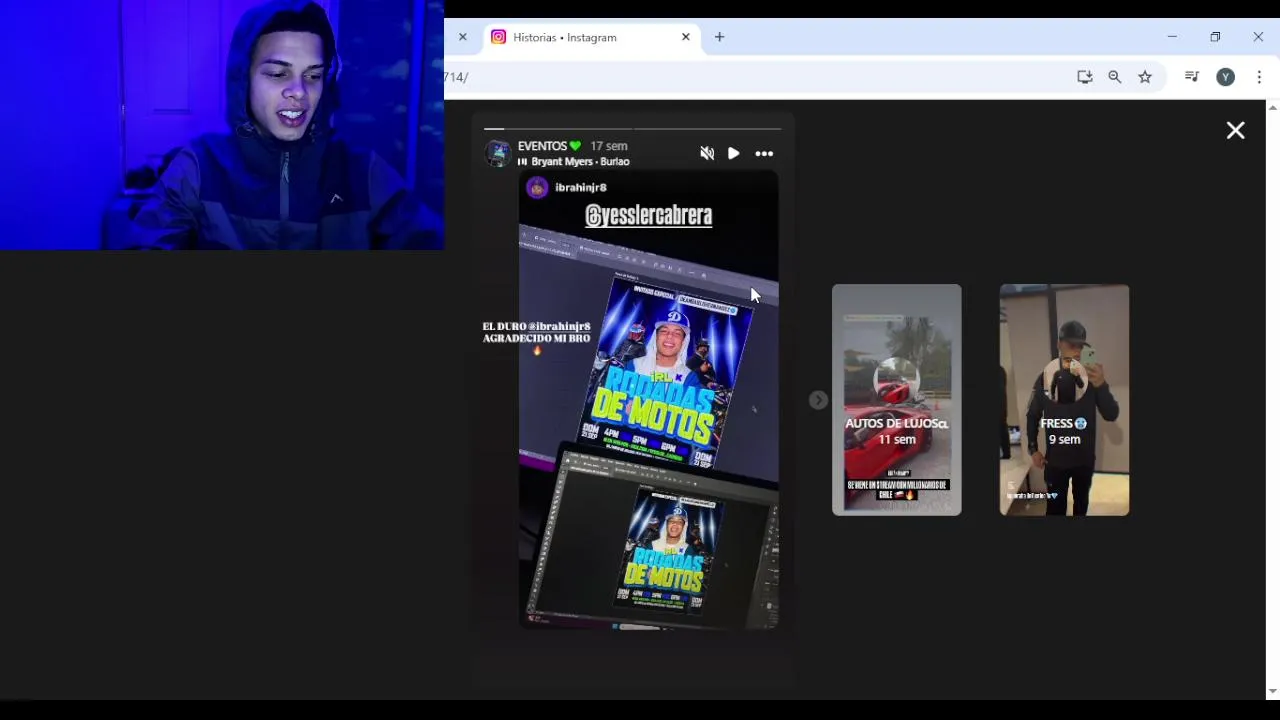Click the page scrollbar down arrow

(1272, 691)
